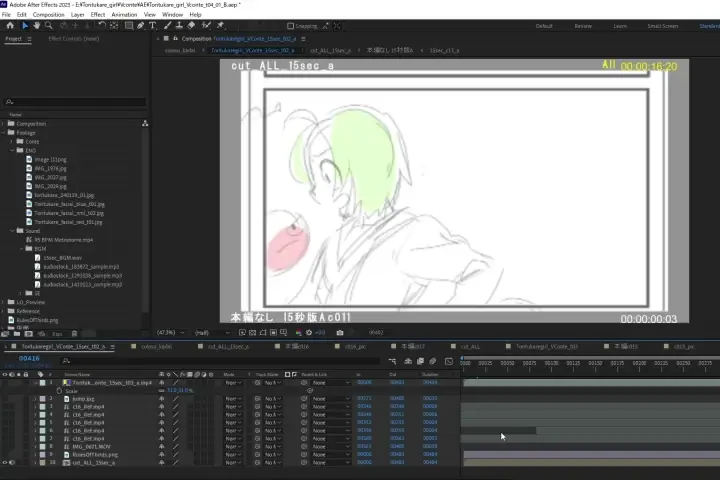The height and width of the screenshot is (480, 720).
Task: Select the Selection (arrow) tool
Action: click(x=25, y=26)
